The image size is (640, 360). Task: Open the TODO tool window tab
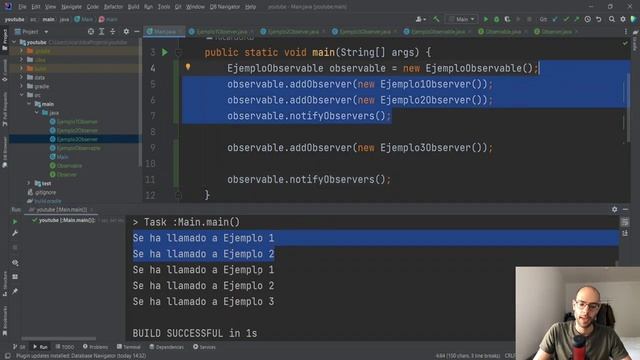coord(65,347)
